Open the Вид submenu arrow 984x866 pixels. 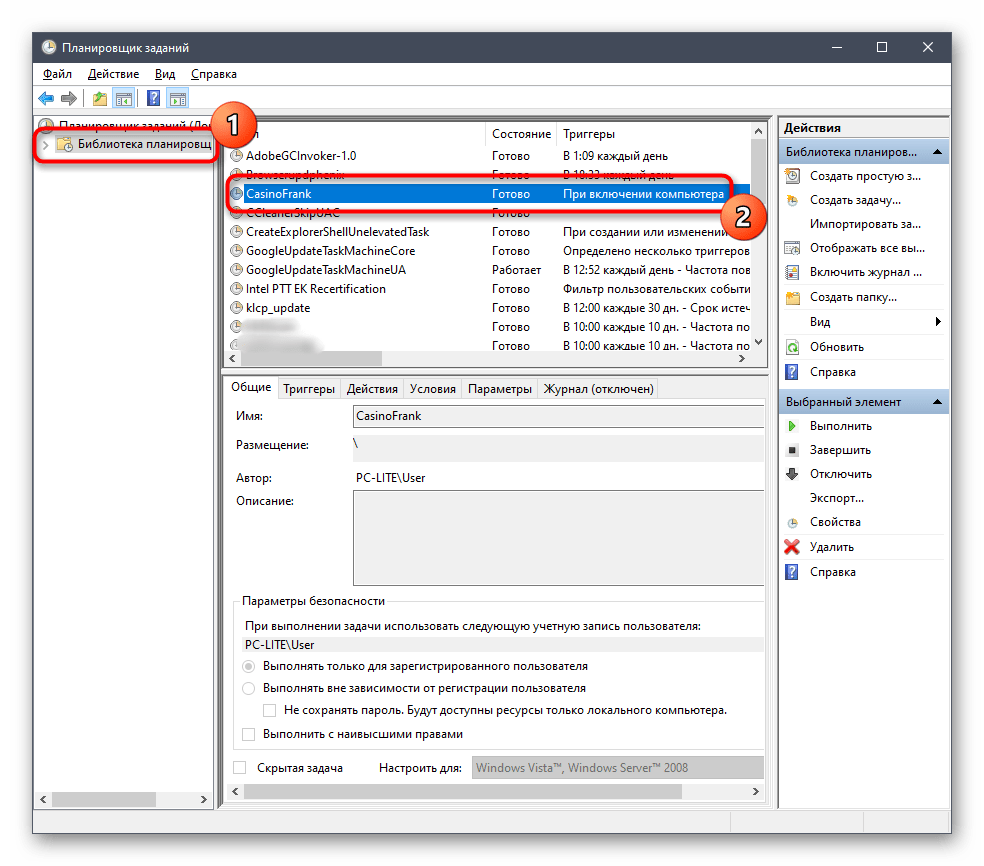pyautogui.click(x=938, y=322)
